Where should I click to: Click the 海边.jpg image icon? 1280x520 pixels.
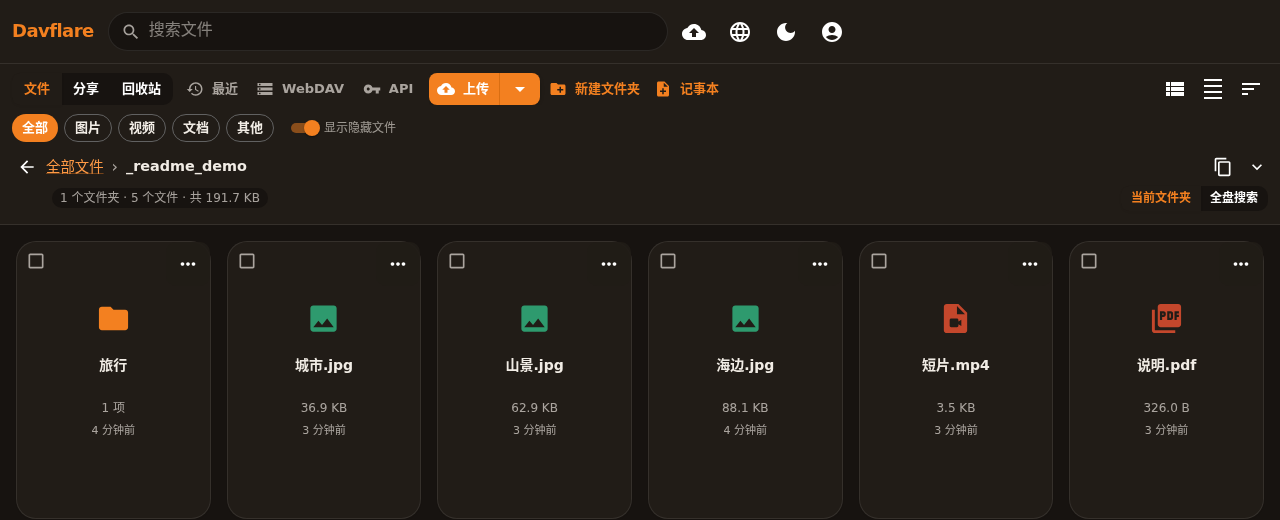click(x=745, y=319)
